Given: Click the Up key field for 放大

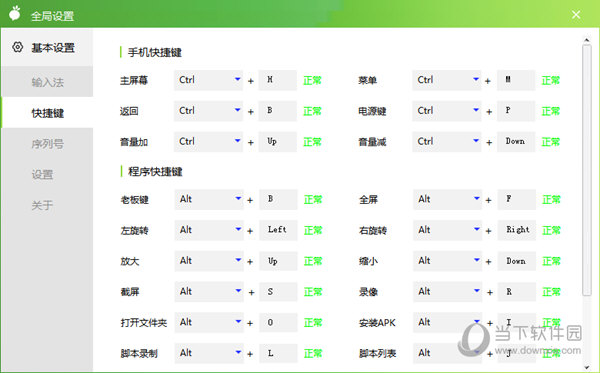Looking at the screenshot, I should click(x=278, y=261).
